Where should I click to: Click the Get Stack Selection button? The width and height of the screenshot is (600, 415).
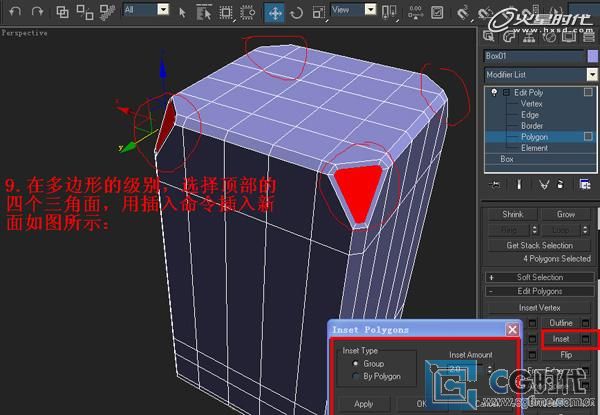(x=540, y=245)
